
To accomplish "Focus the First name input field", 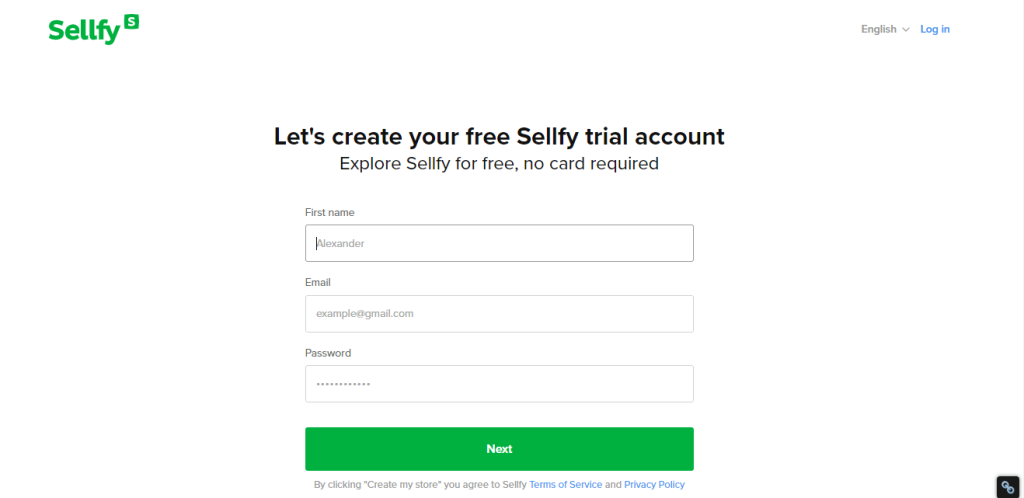I will click(499, 243).
